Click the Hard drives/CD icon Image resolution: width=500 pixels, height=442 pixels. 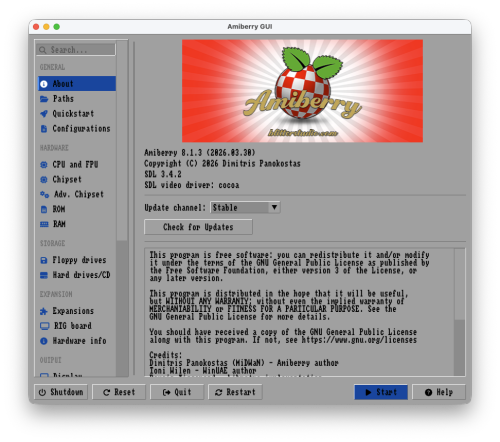click(x=44, y=275)
